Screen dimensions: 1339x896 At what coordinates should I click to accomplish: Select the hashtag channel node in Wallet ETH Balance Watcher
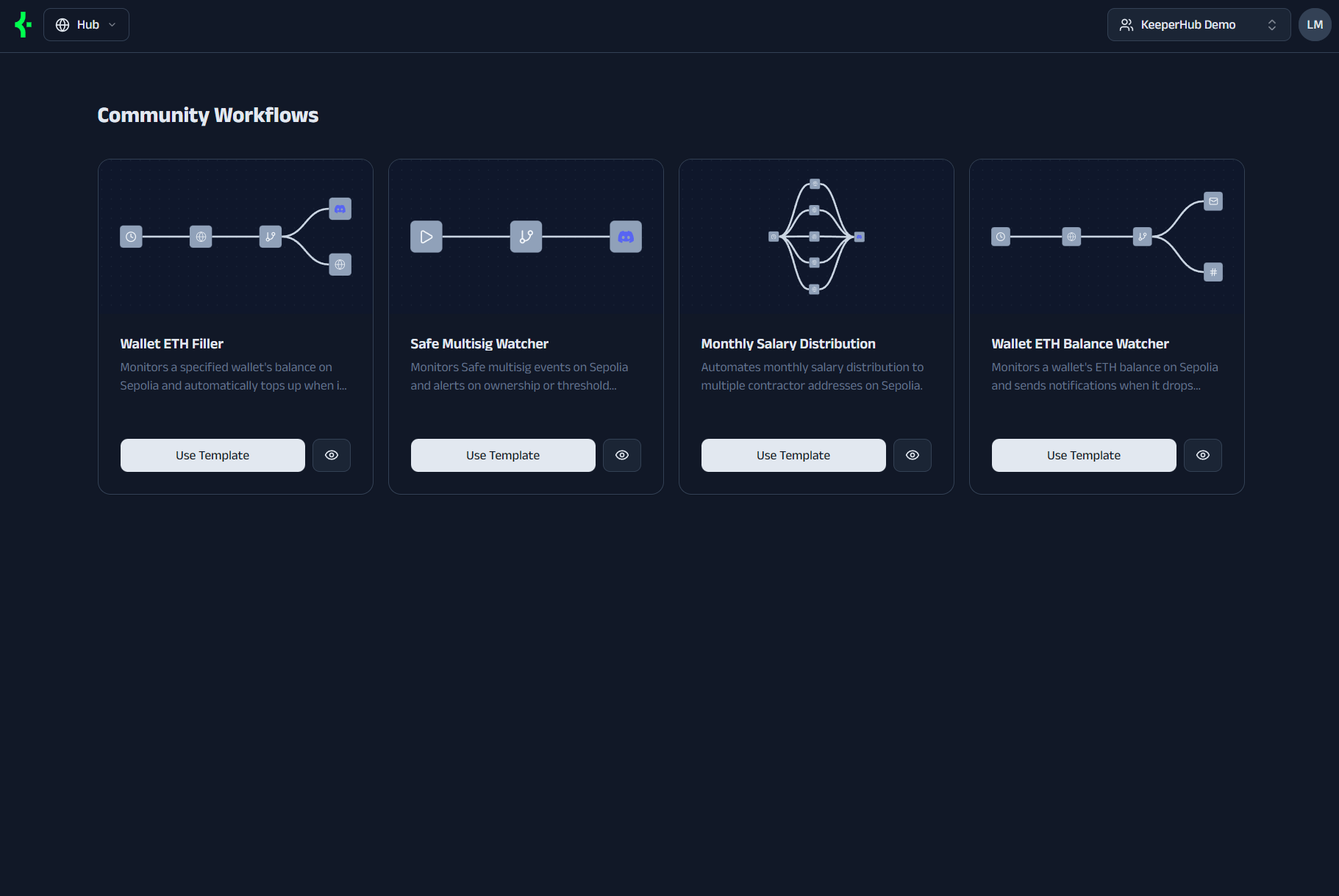point(1213,271)
